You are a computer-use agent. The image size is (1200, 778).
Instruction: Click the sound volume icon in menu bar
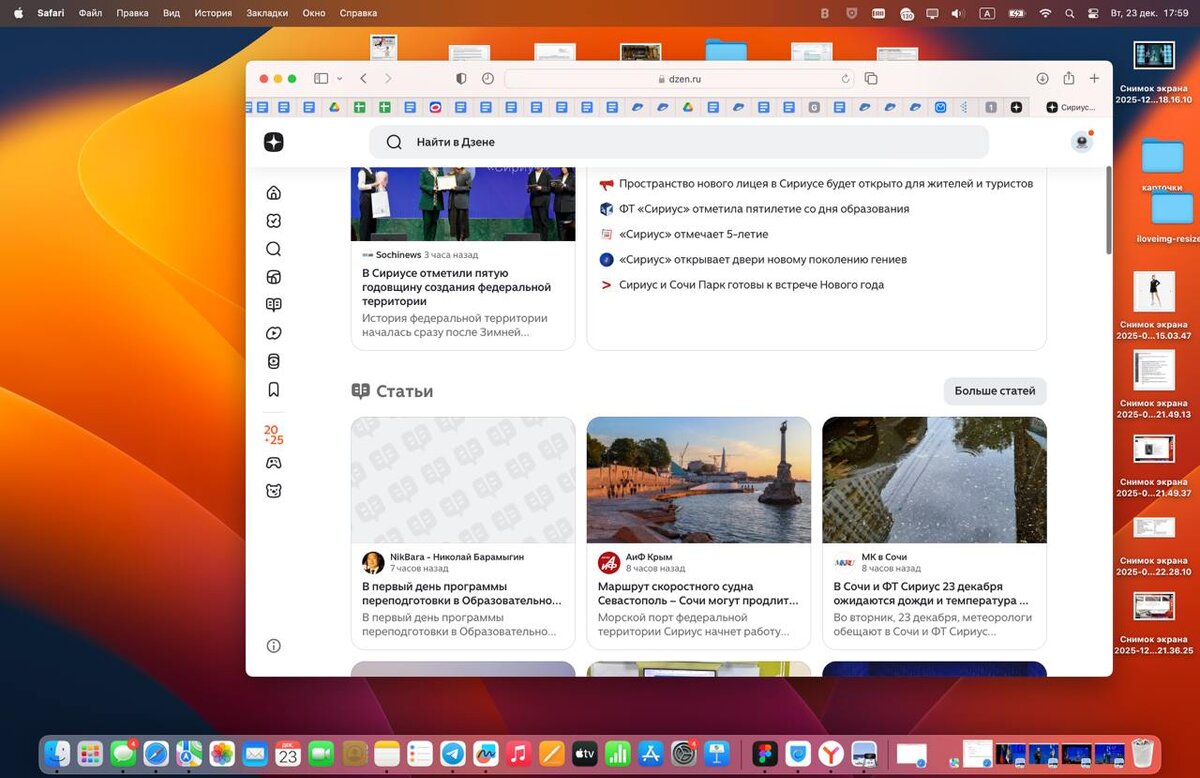pos(958,13)
